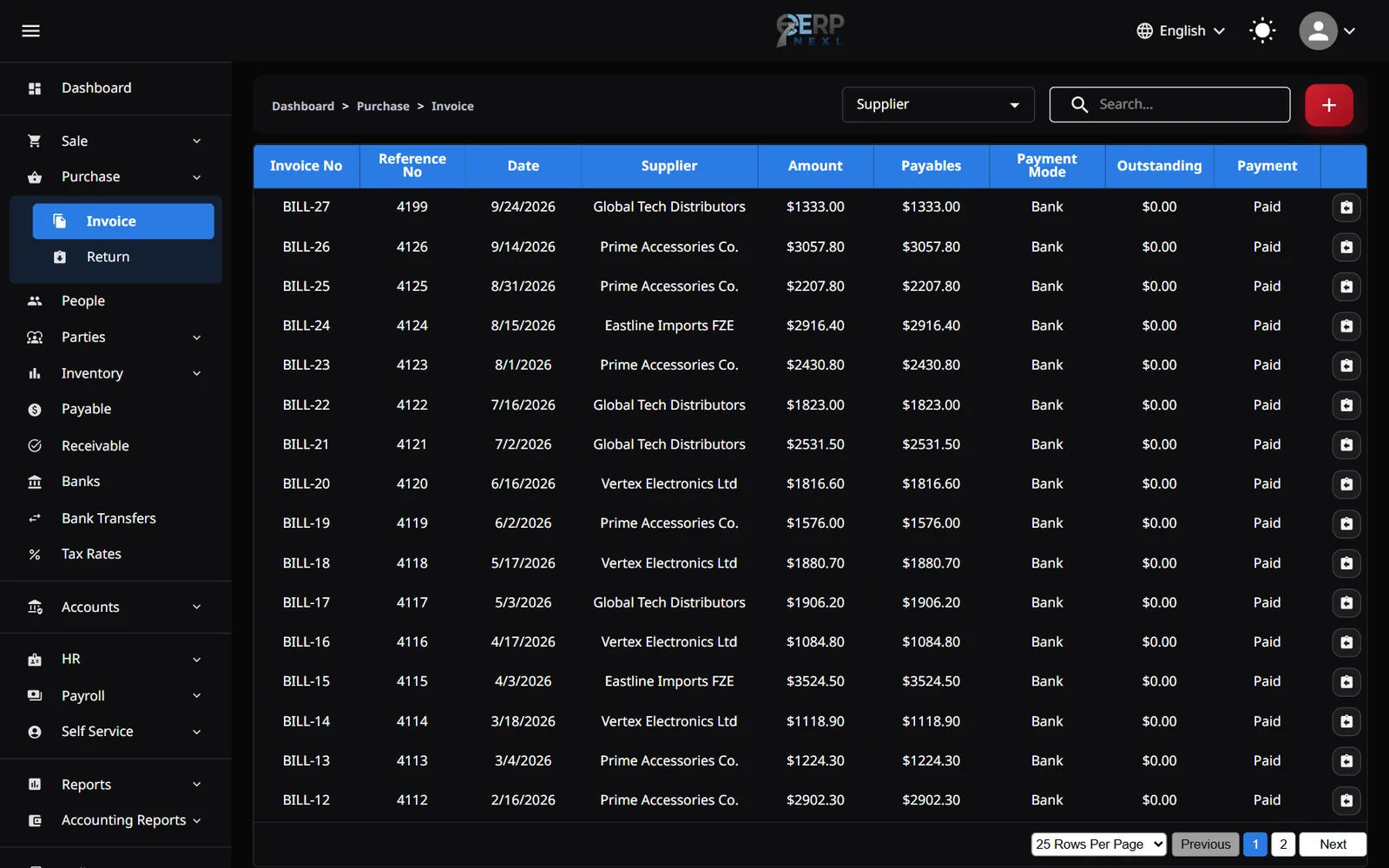Click the Inventory bar chart icon

35,373
